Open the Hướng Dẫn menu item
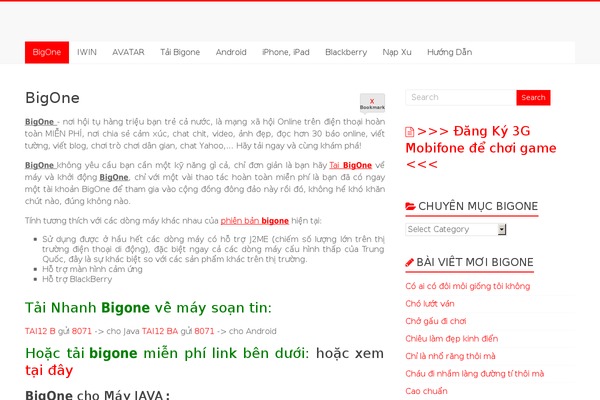The width and height of the screenshot is (600, 400). point(449,52)
